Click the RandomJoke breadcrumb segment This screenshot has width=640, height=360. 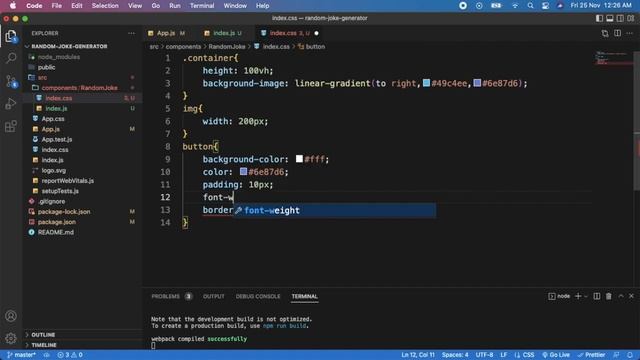pyautogui.click(x=227, y=47)
